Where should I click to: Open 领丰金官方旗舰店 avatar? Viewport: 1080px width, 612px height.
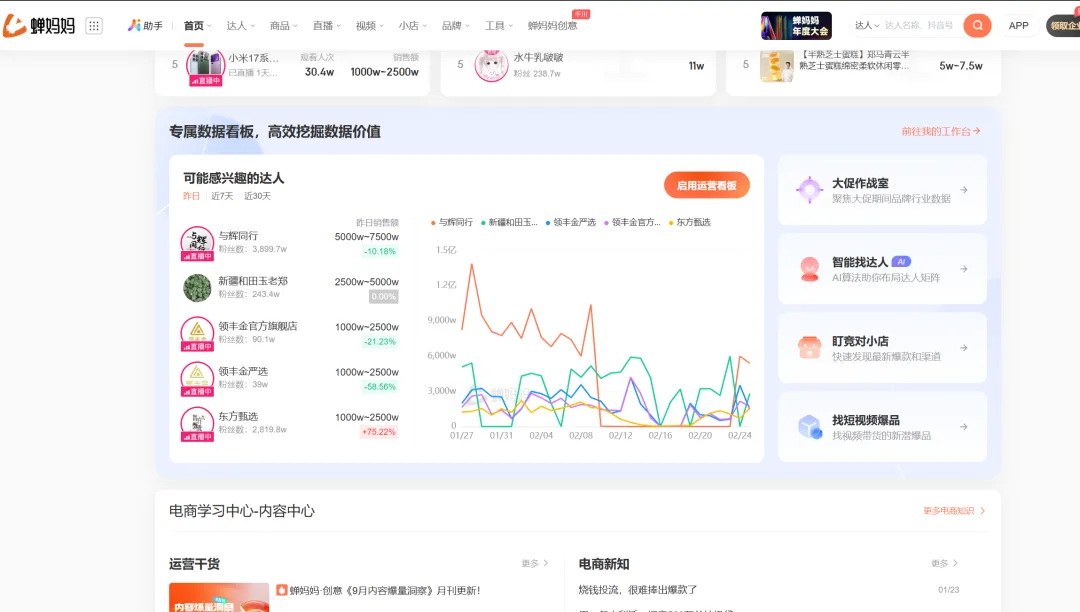[x=197, y=333]
